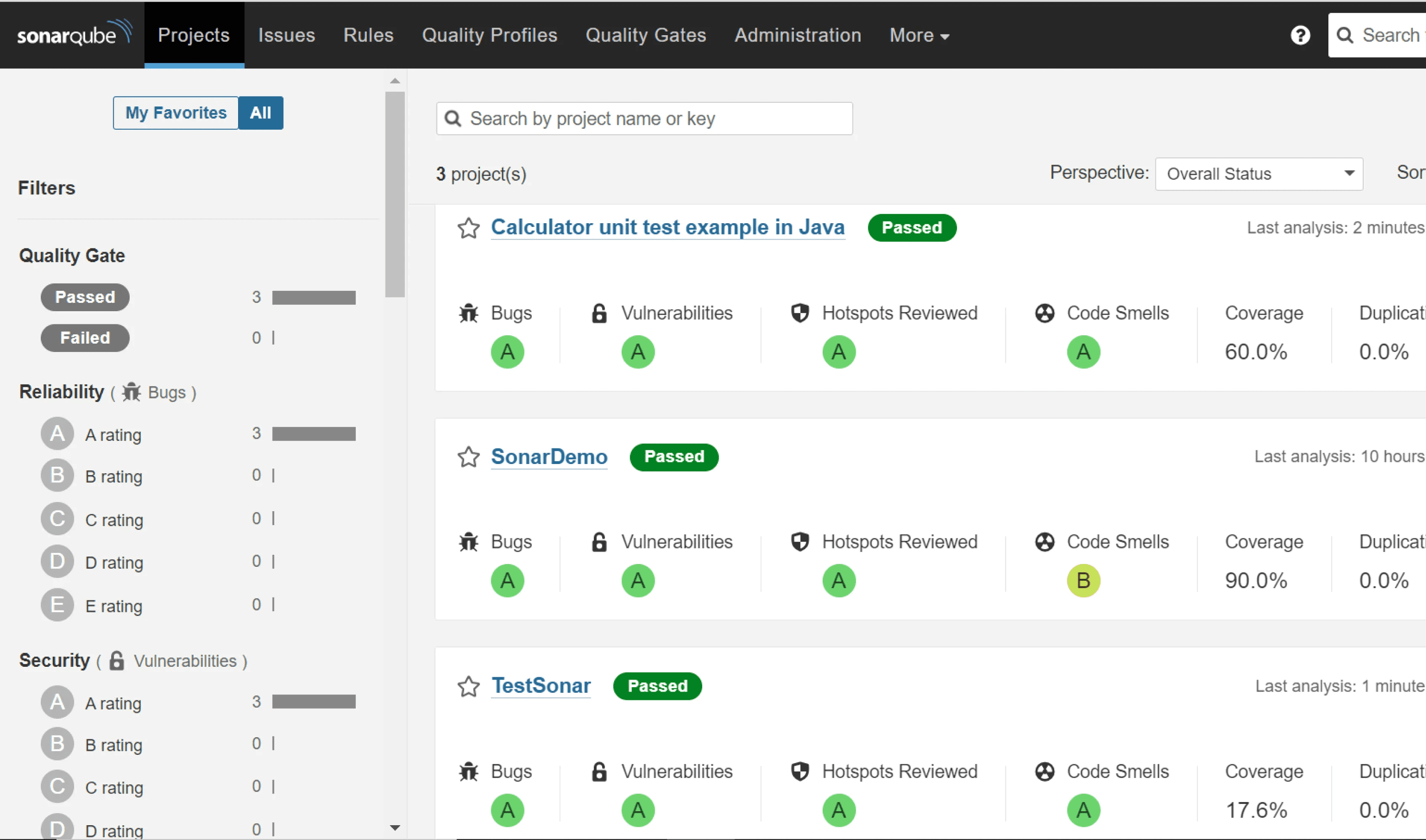
Task: Open the Perspective Overall Status dropdown
Action: tap(1258, 174)
